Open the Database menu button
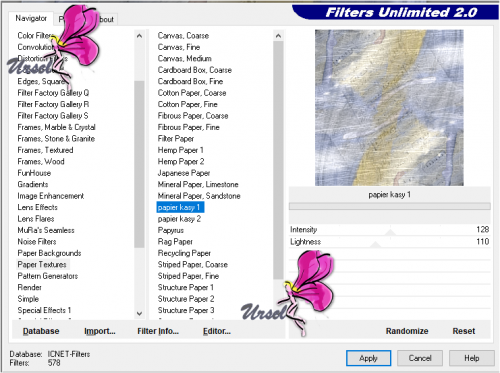Image resolution: width=500 pixels, height=373 pixels. point(41,331)
